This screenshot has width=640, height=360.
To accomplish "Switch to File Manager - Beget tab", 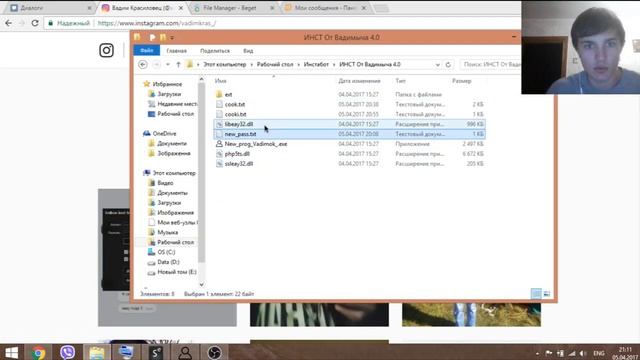I will click(234, 8).
